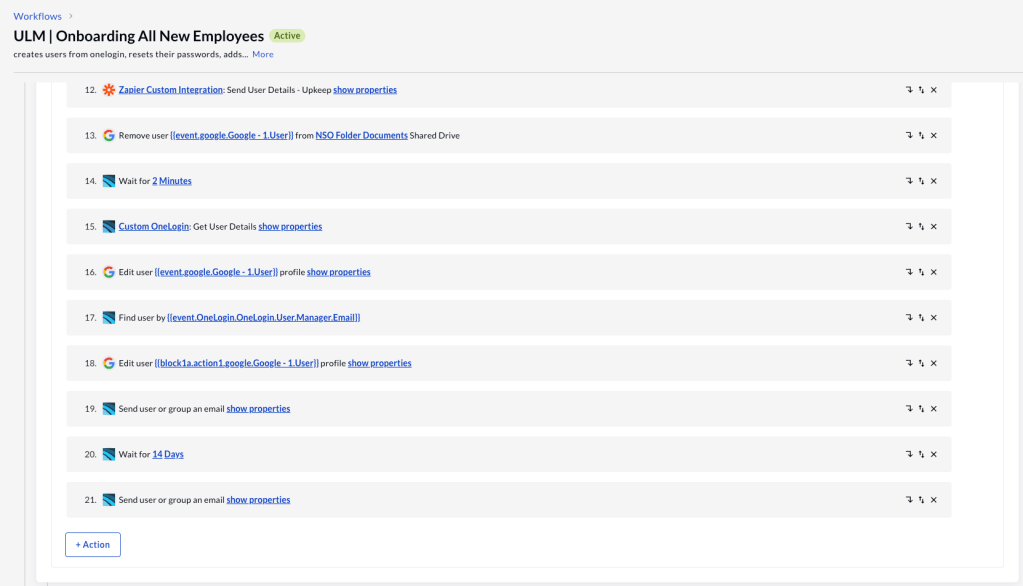Remove step 20 with its X icon
Image resolution: width=1023 pixels, height=586 pixels.
click(x=934, y=454)
